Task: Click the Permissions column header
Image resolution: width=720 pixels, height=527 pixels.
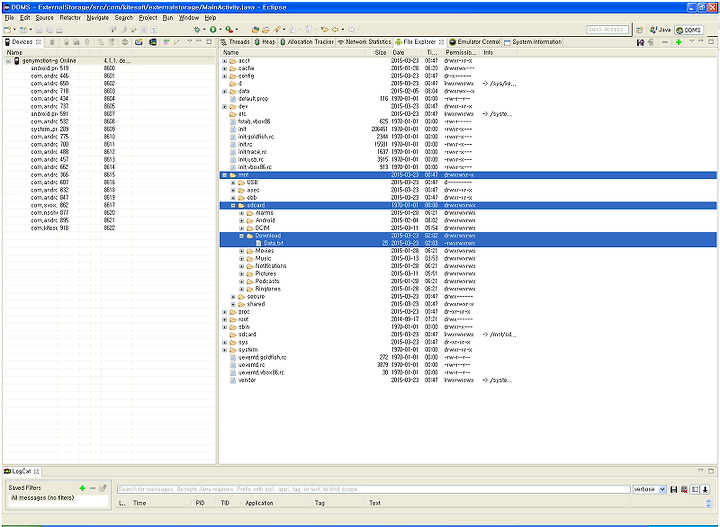Action: 461,53
